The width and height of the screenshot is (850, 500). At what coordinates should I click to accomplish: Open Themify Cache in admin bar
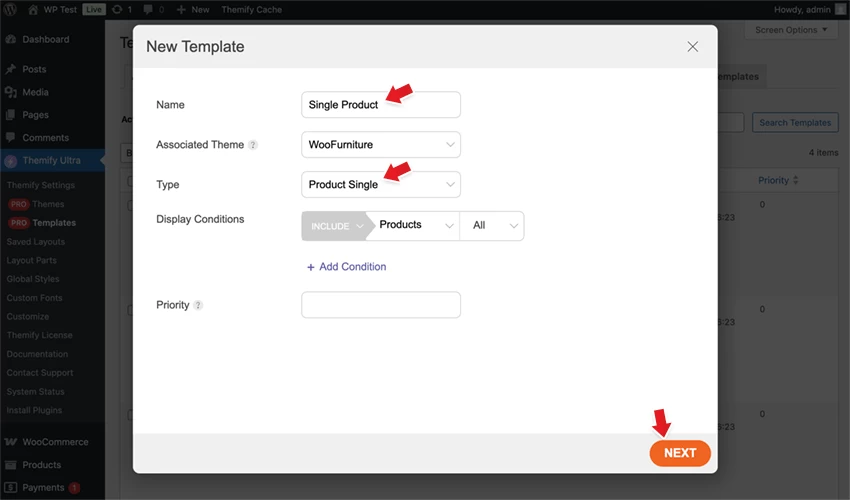coord(252,9)
